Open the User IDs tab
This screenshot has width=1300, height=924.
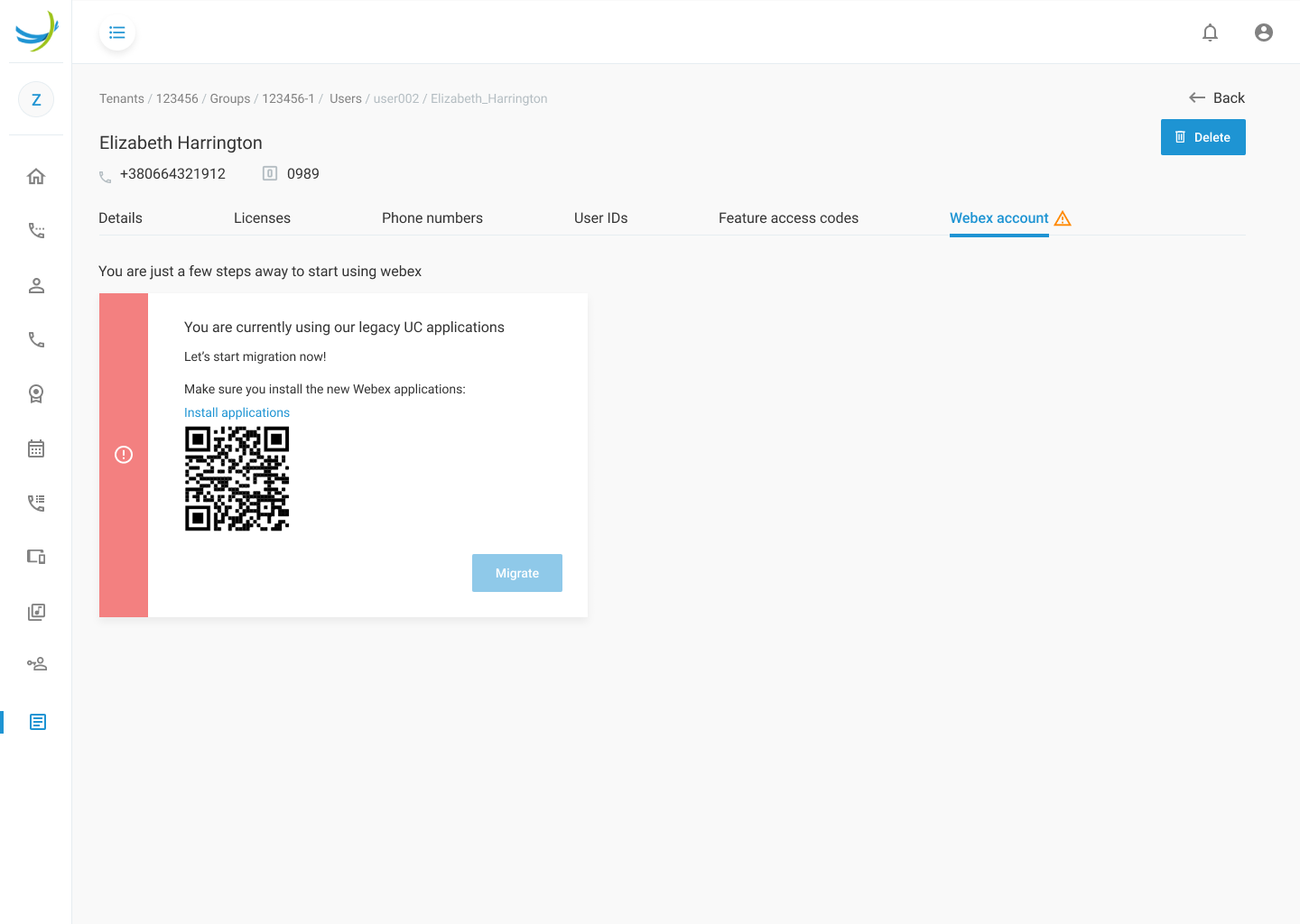tap(601, 218)
